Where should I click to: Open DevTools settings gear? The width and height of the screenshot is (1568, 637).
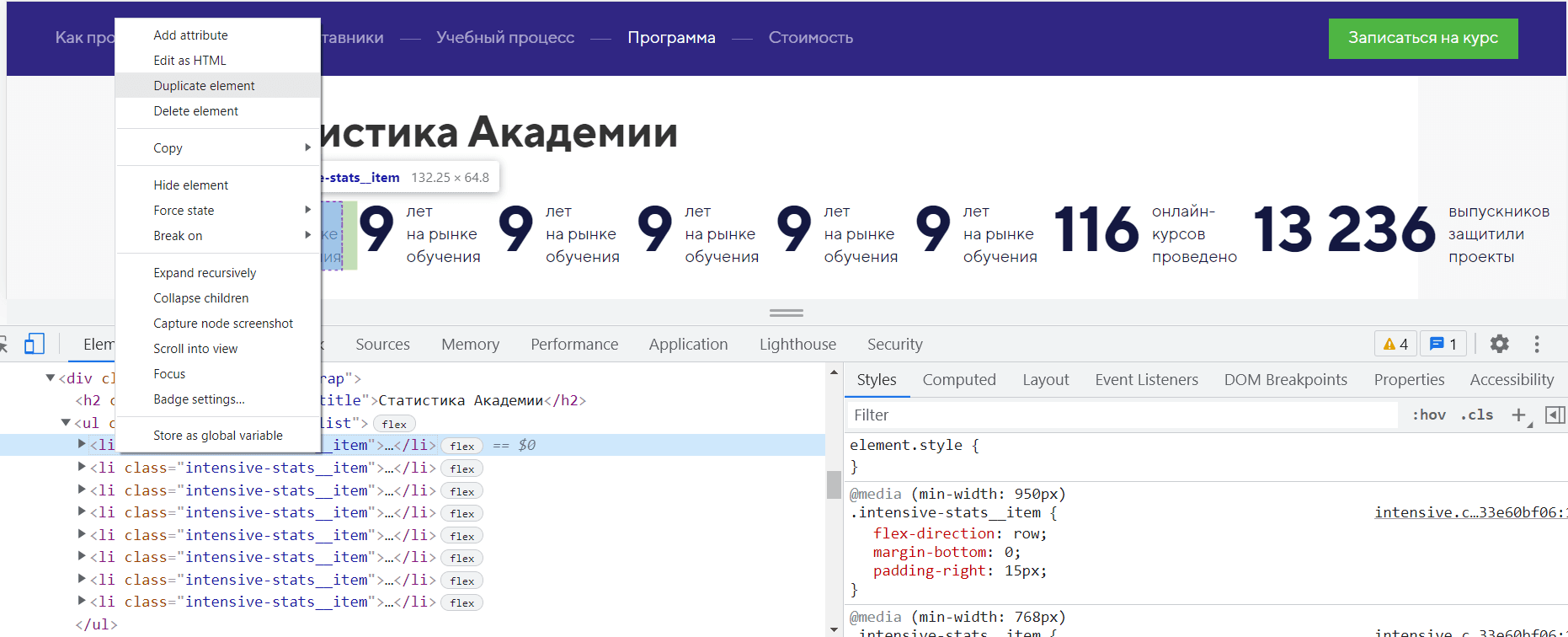coord(1499,344)
